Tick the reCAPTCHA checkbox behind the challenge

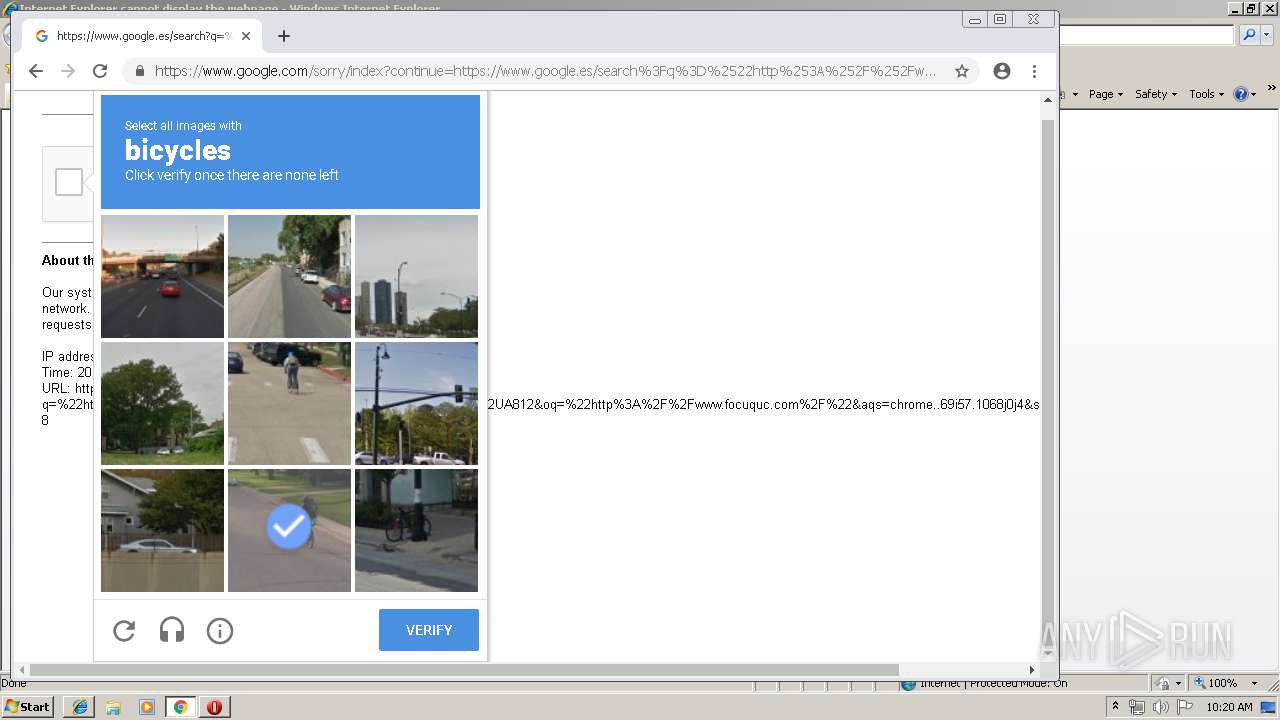pyautogui.click(x=69, y=182)
